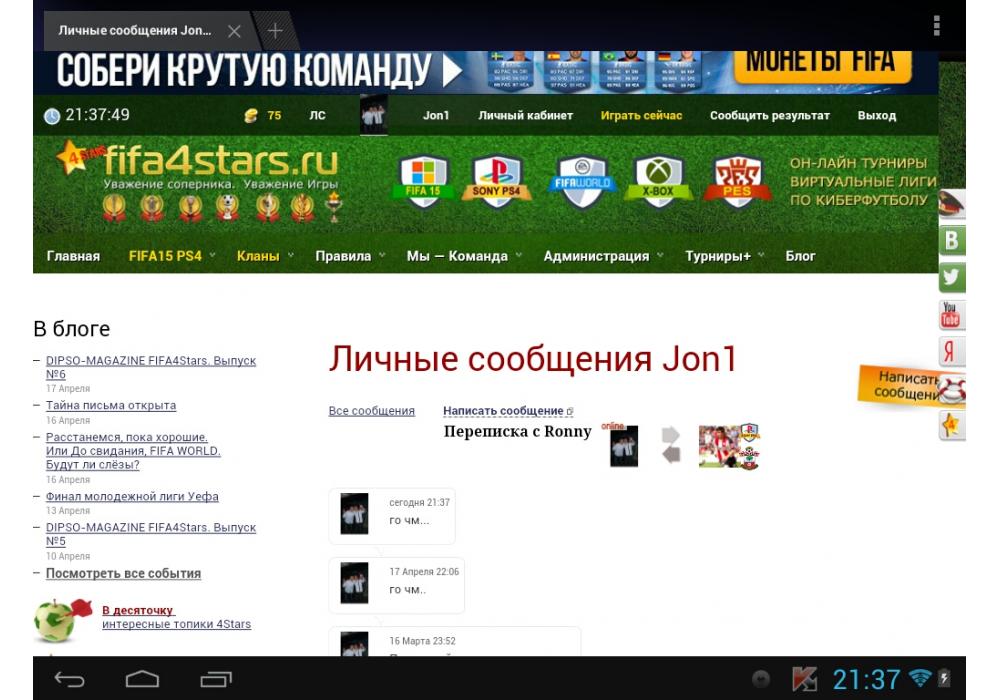Go to Главная in the nav bar
The width and height of the screenshot is (1000, 700).
click(73, 256)
